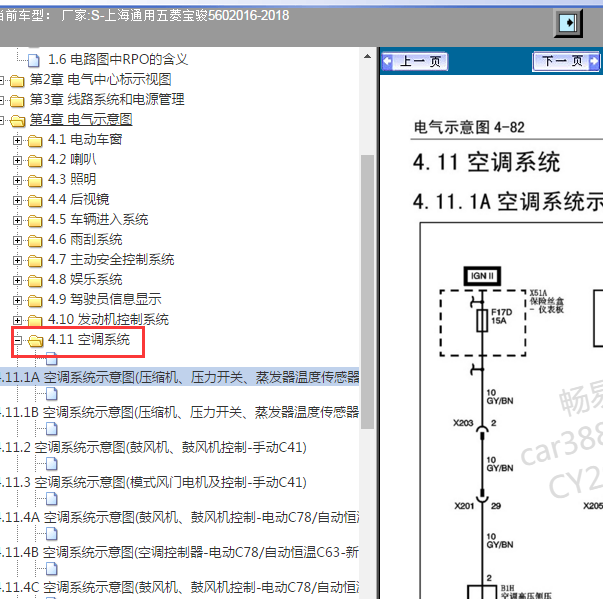Select the 4.3 照明 entry
Screen dimensions: 603x599
tap(72, 179)
